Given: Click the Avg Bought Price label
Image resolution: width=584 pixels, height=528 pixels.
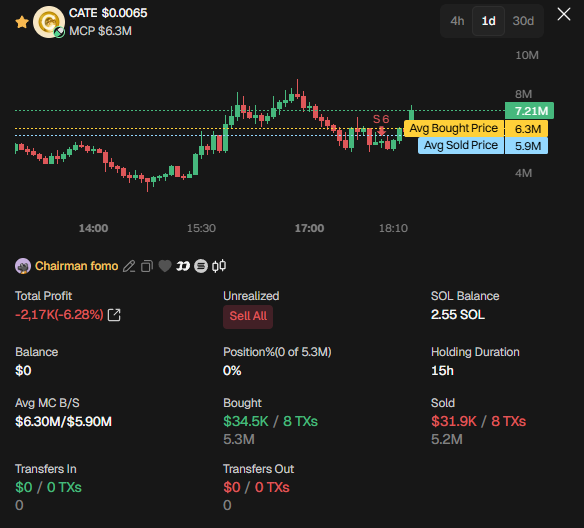Looking at the screenshot, I should tap(454, 128).
